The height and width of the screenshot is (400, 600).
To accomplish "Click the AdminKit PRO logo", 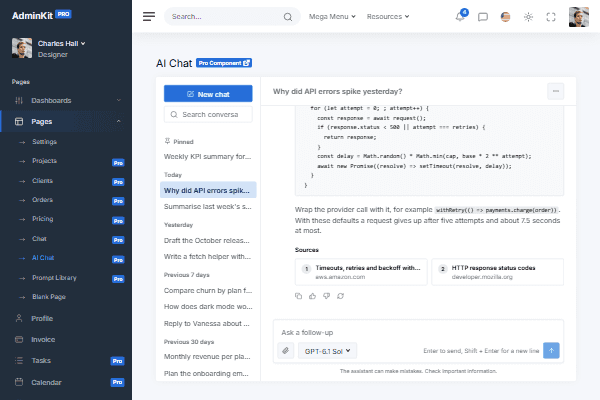I will 41,15.
